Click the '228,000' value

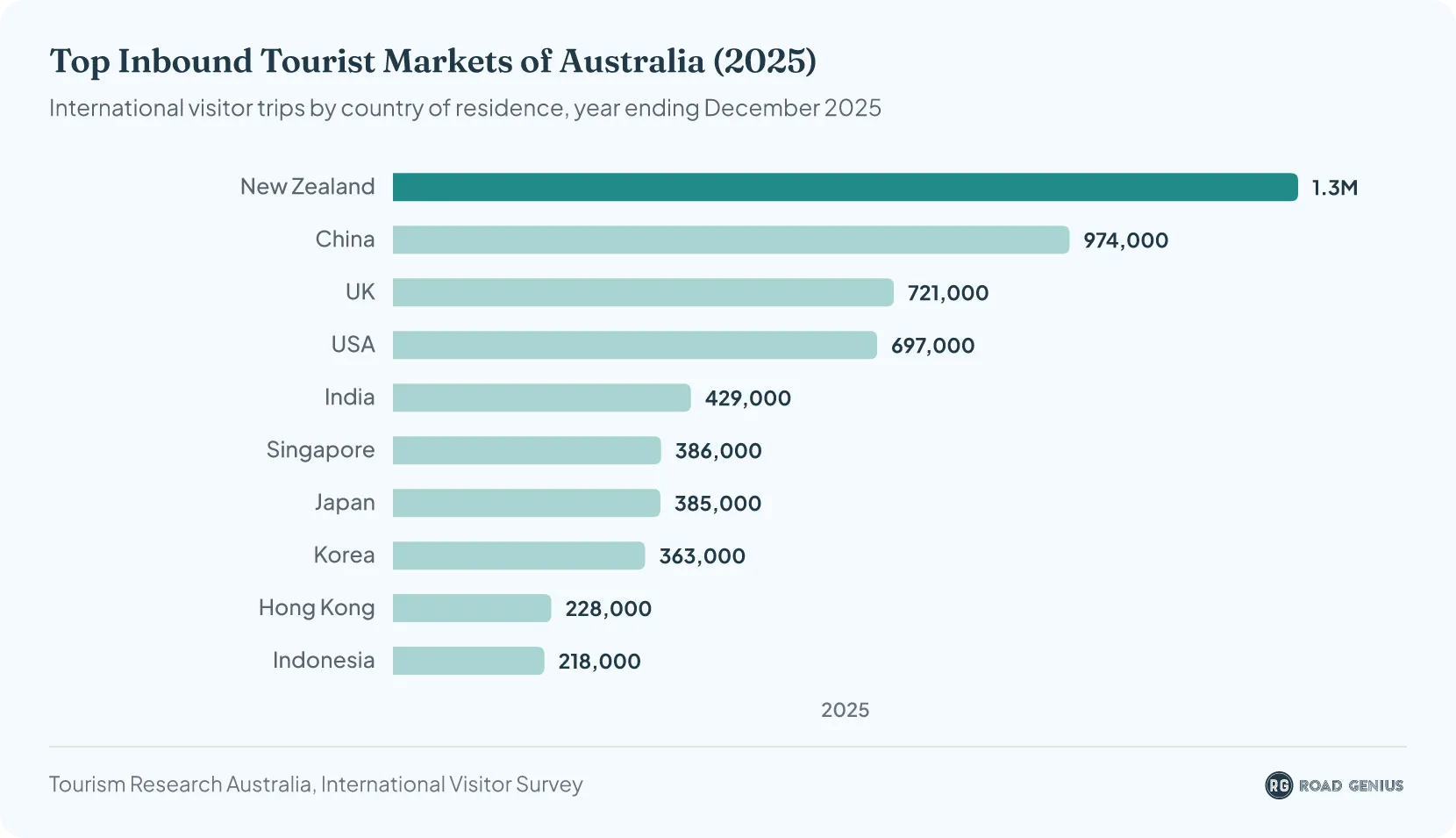click(x=609, y=609)
